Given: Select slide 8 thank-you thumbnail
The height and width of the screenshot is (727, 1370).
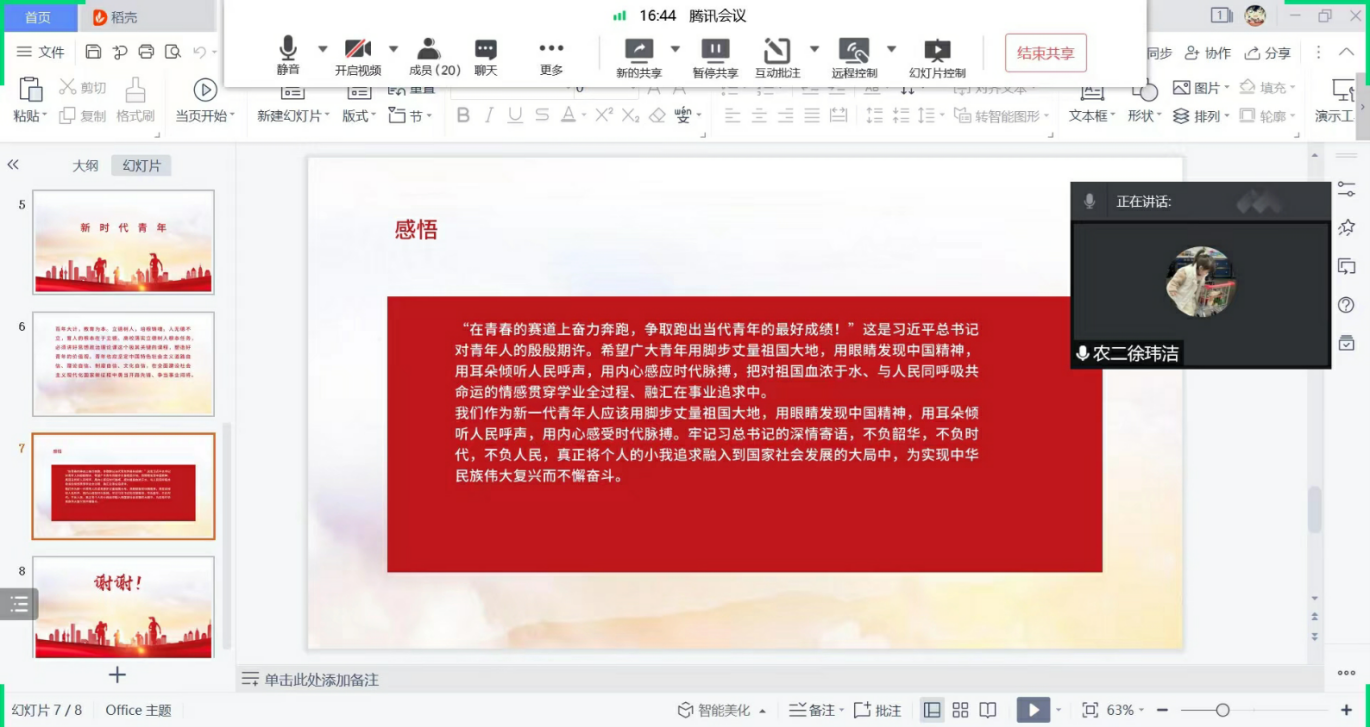Looking at the screenshot, I should pyautogui.click(x=123, y=606).
